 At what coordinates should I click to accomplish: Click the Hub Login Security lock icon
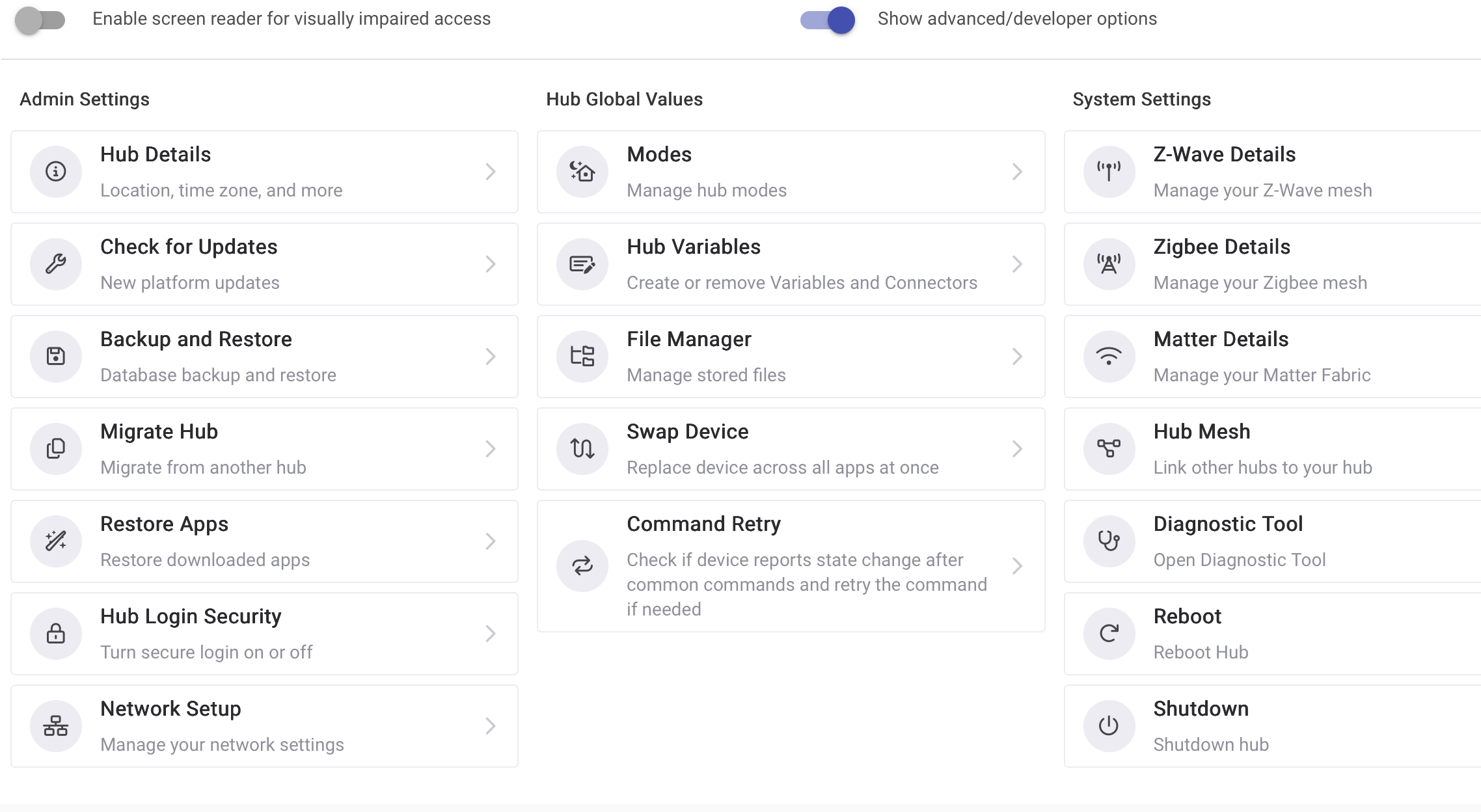click(x=56, y=634)
